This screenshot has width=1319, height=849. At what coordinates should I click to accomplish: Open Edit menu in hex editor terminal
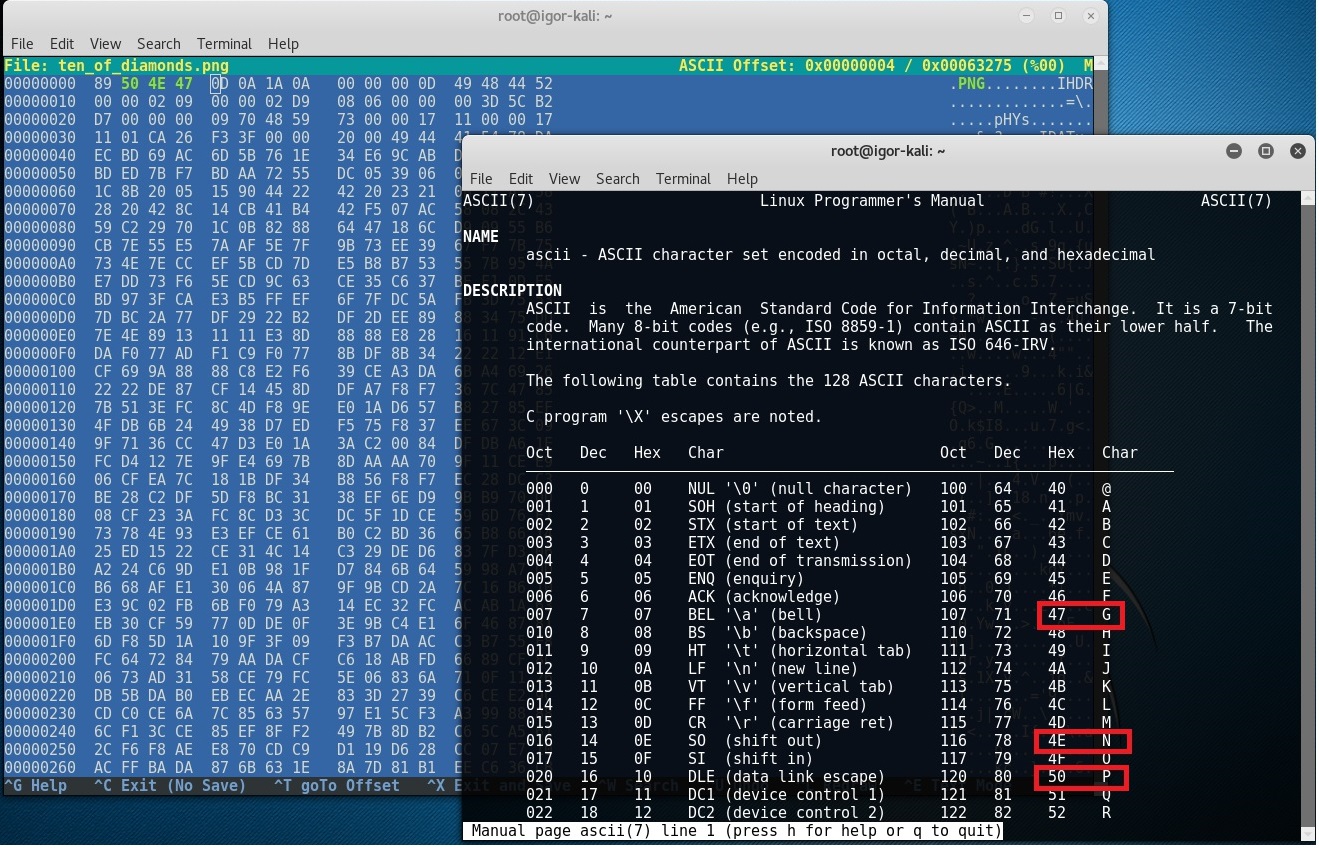[62, 44]
